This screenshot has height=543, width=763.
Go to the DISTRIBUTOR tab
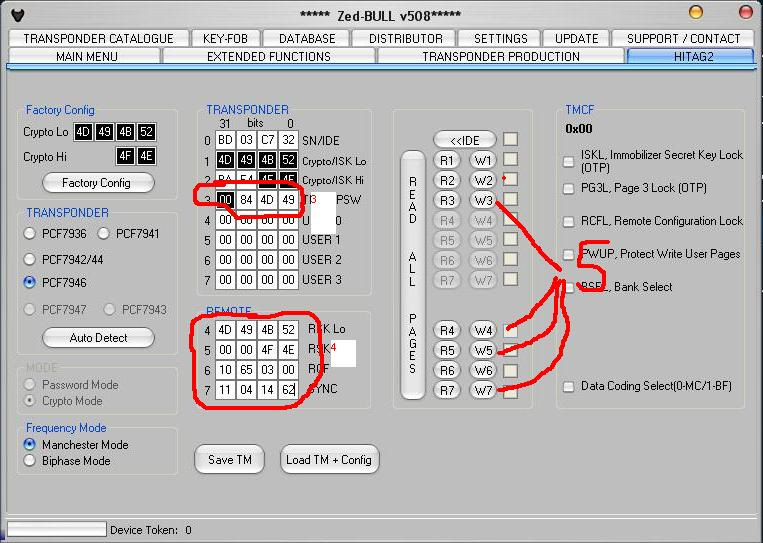pos(405,38)
